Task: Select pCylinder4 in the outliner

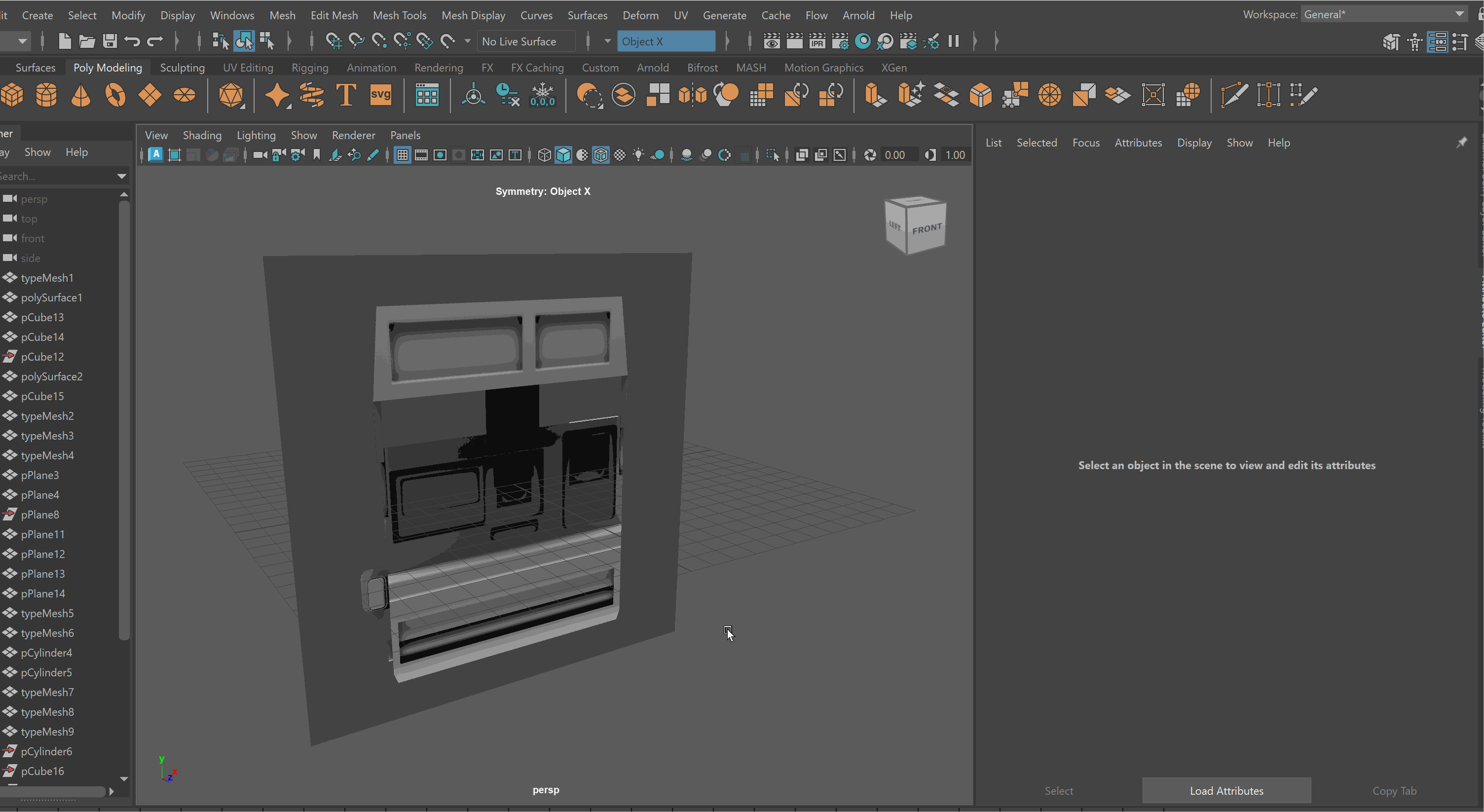Action: click(47, 653)
